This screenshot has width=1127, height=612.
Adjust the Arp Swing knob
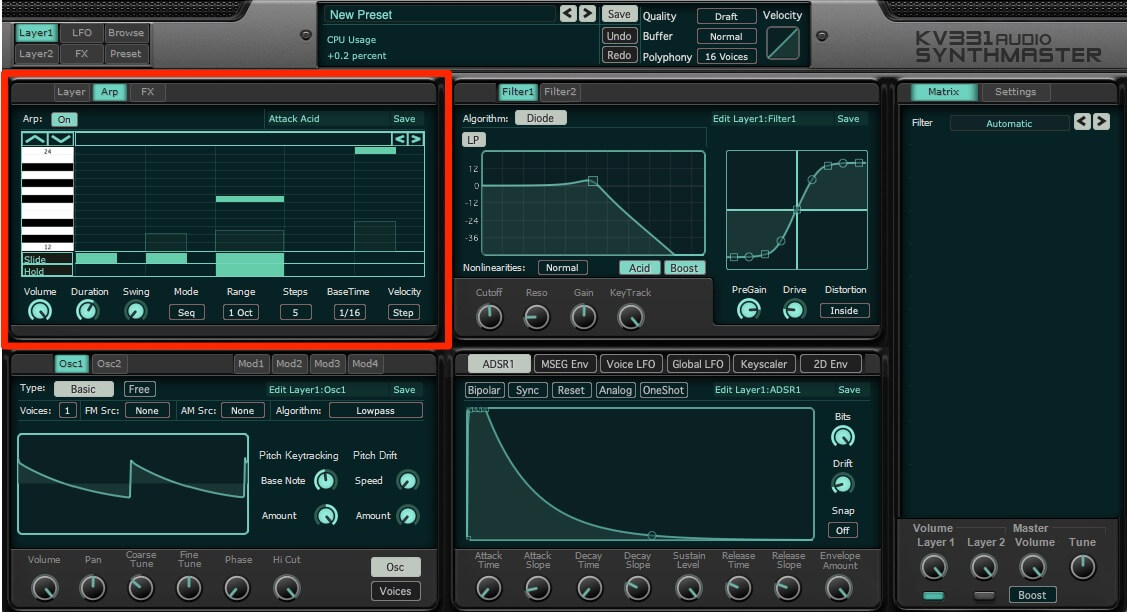point(135,311)
